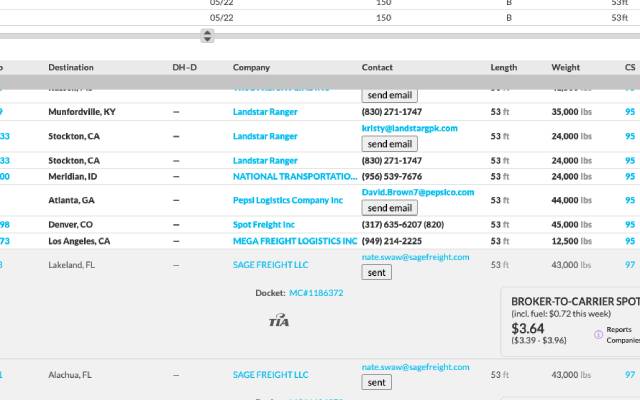Open docket MC#1186372 link
This screenshot has width=640, height=400.
click(316, 293)
